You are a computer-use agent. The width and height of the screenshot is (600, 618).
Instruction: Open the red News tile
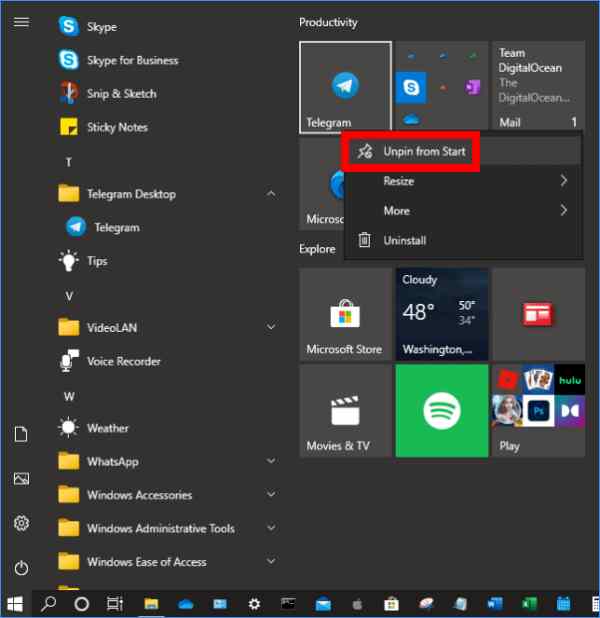tap(539, 314)
